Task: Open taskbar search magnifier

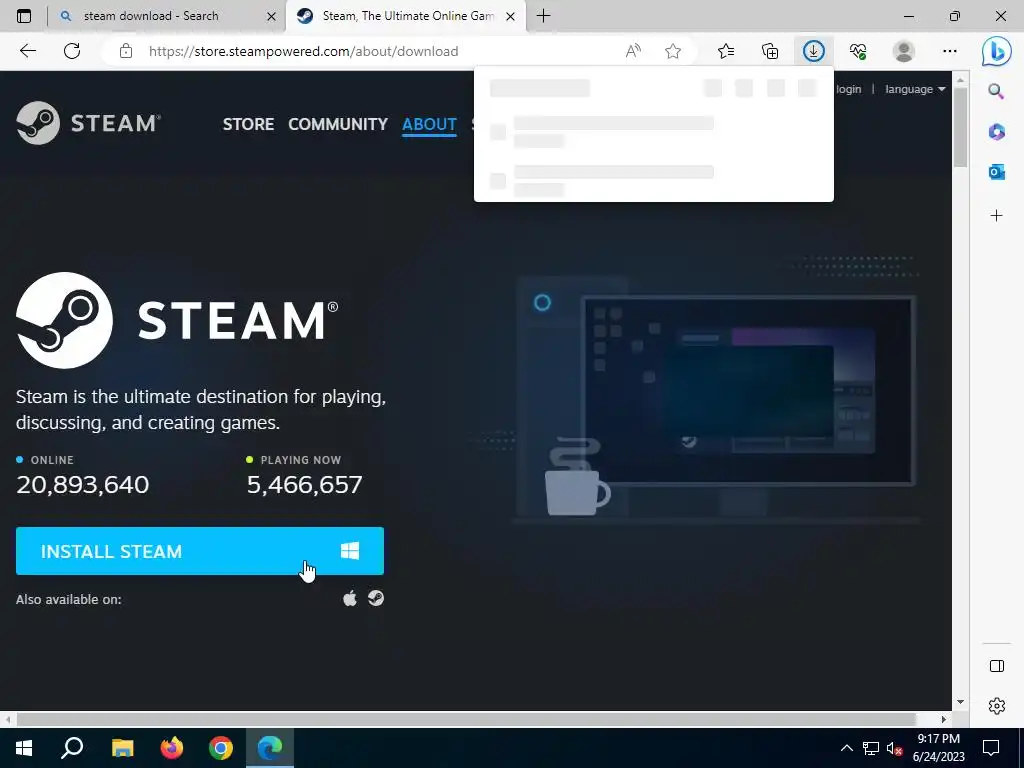Action: (x=72, y=748)
